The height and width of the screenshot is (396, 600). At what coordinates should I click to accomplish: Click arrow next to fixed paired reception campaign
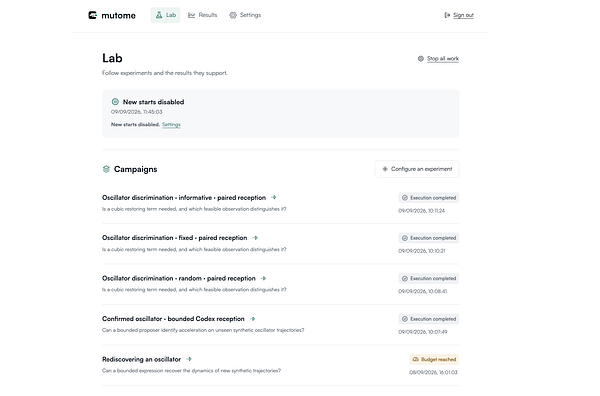point(255,238)
